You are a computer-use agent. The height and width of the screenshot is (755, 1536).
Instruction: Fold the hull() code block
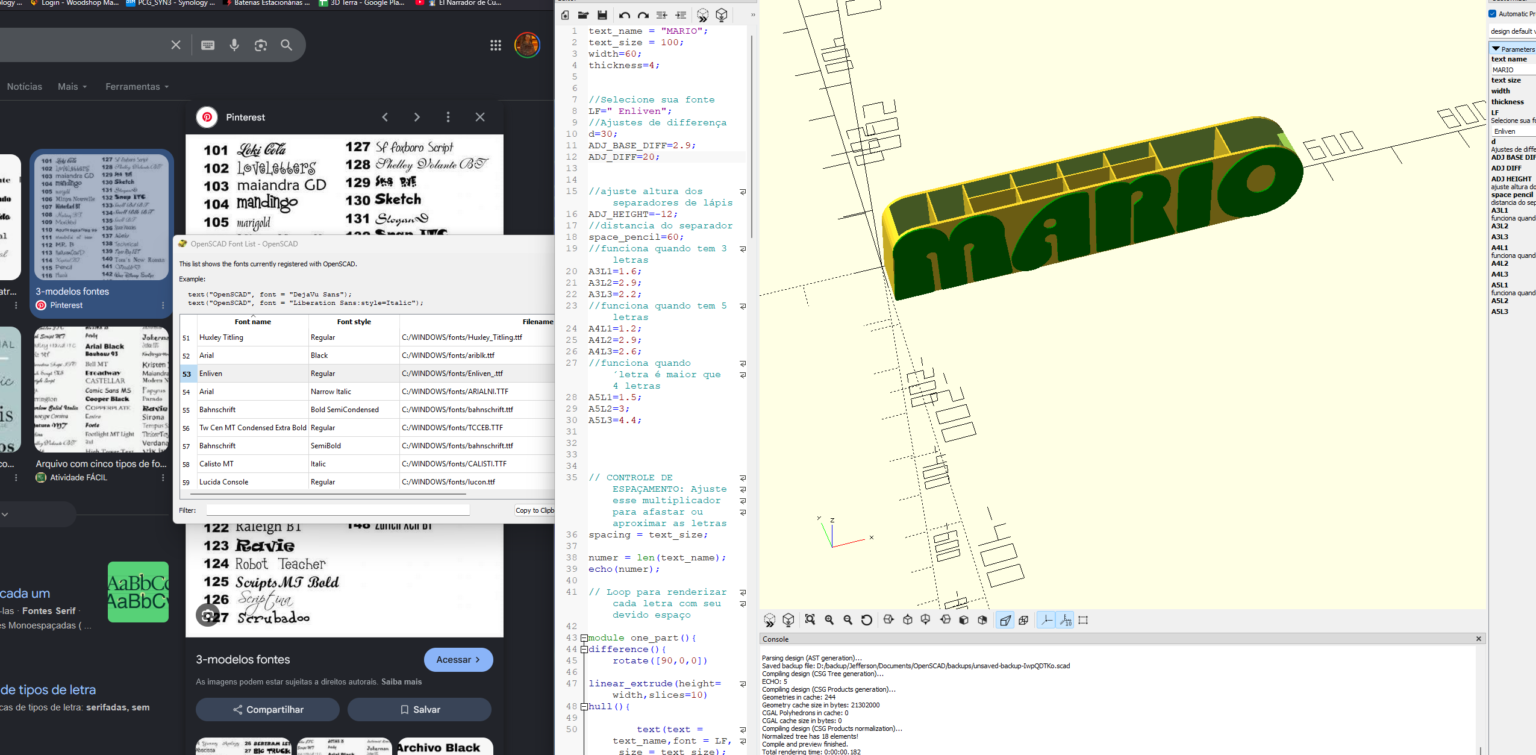pyautogui.click(x=584, y=706)
